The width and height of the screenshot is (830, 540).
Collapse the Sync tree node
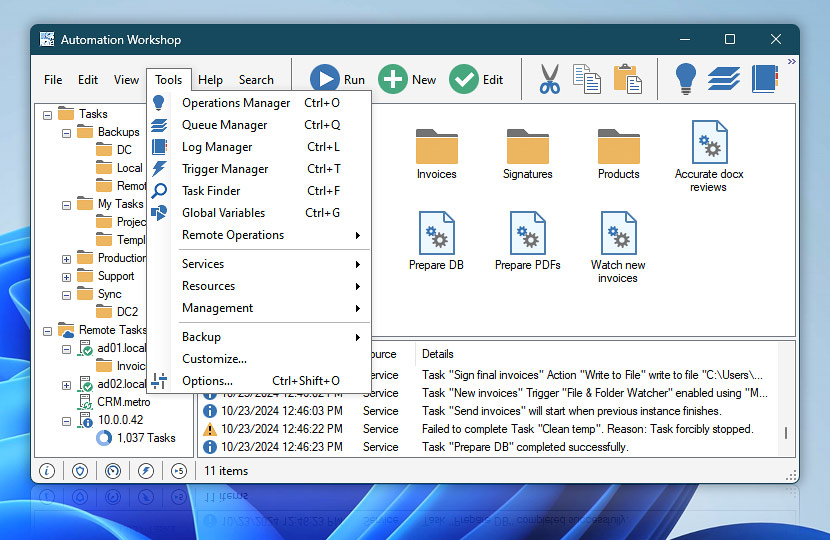coord(67,295)
